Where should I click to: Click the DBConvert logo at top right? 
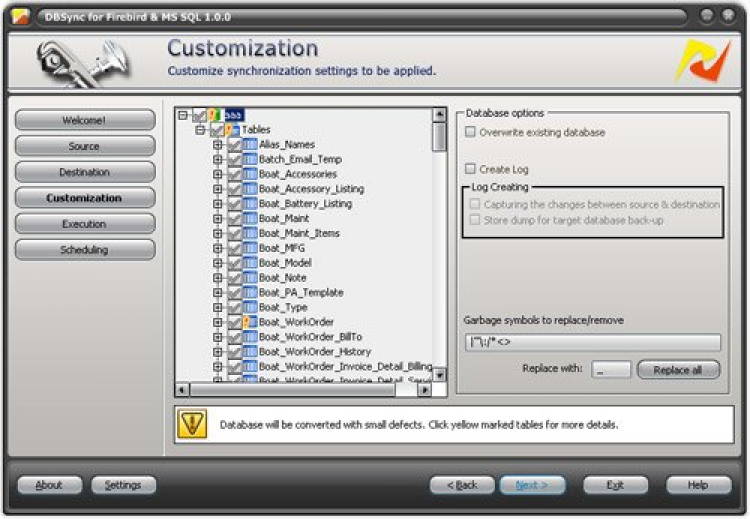703,61
